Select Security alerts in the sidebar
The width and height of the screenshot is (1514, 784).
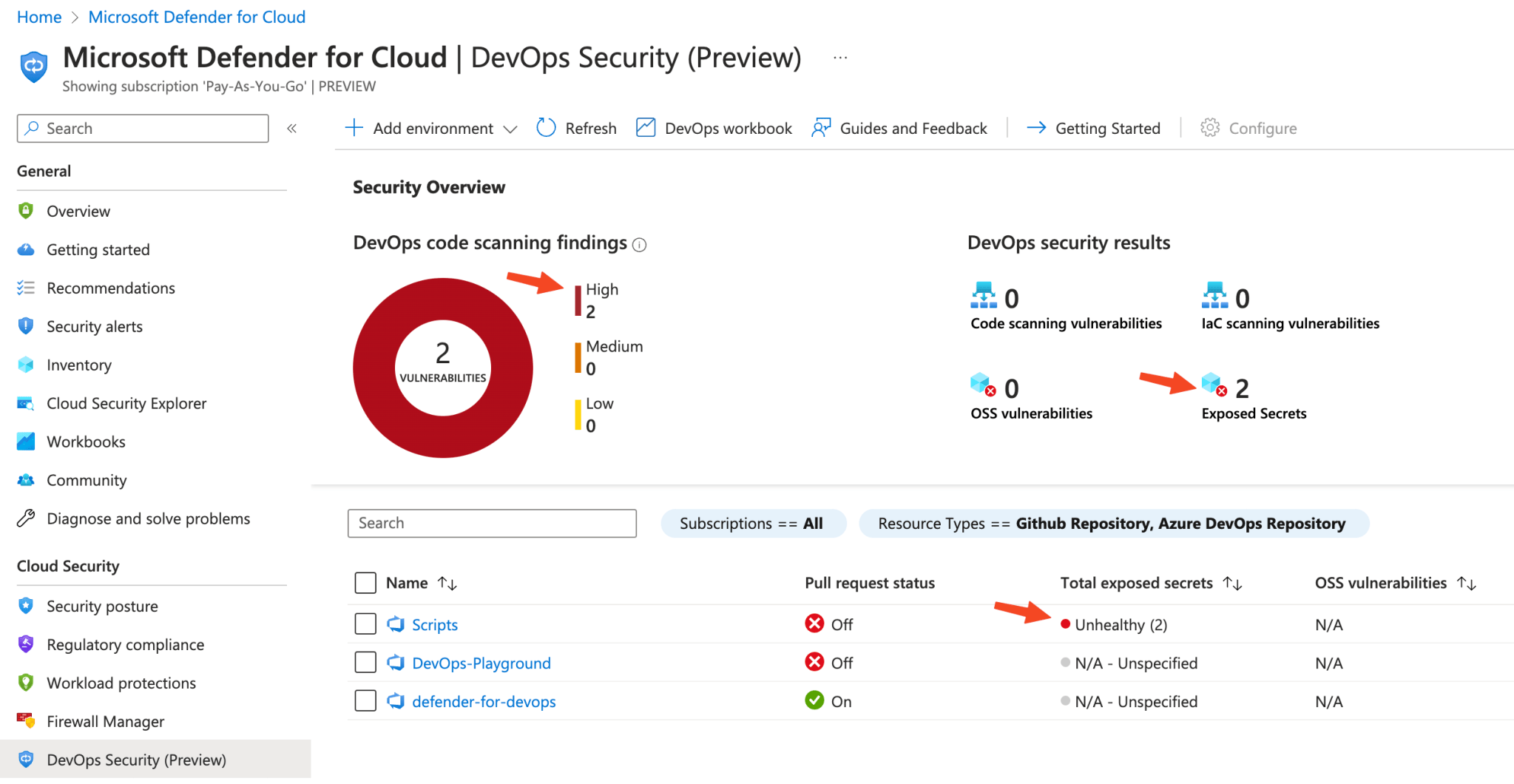(x=95, y=326)
